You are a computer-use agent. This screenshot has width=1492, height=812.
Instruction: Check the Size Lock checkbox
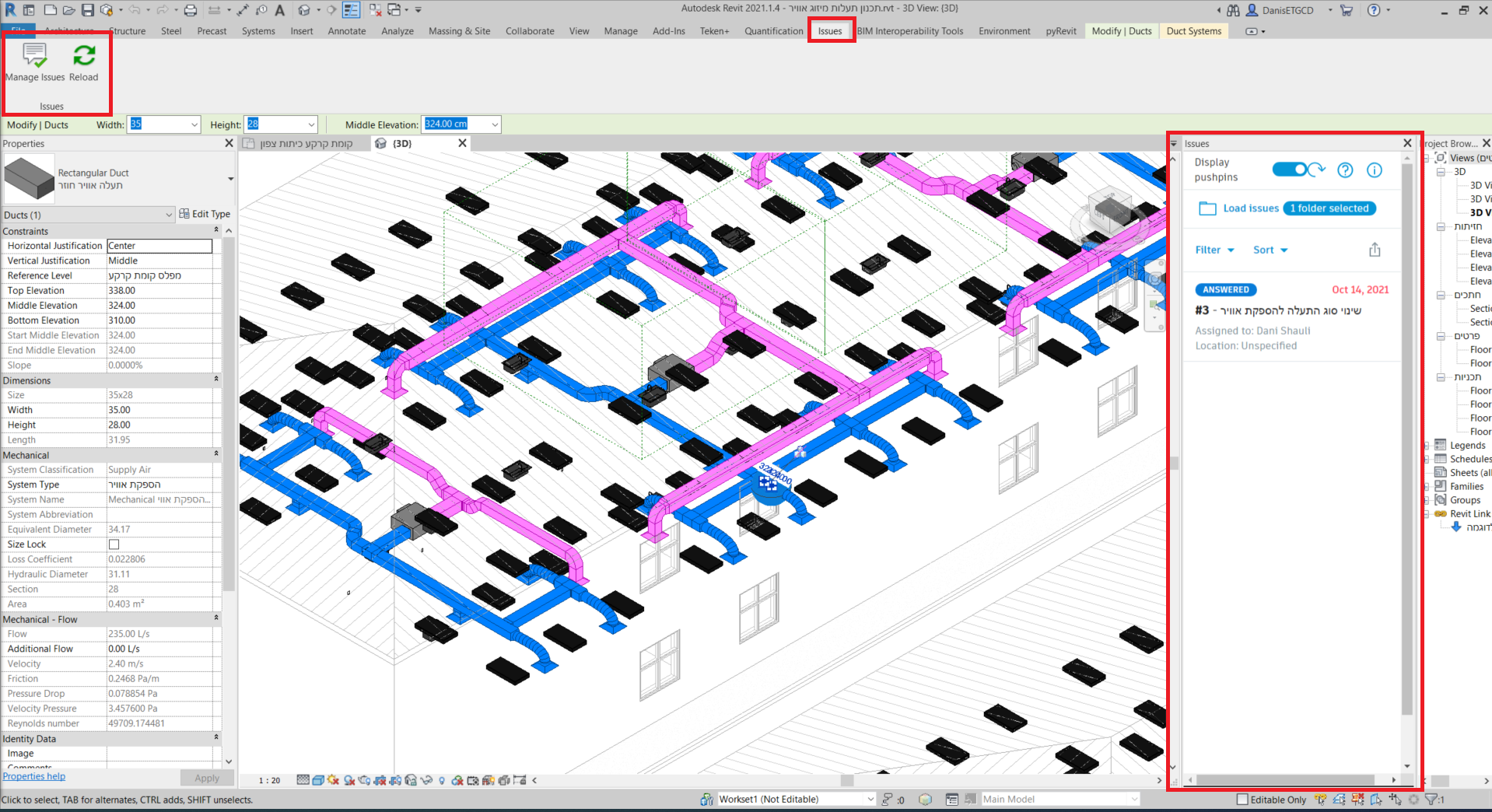[x=114, y=544]
